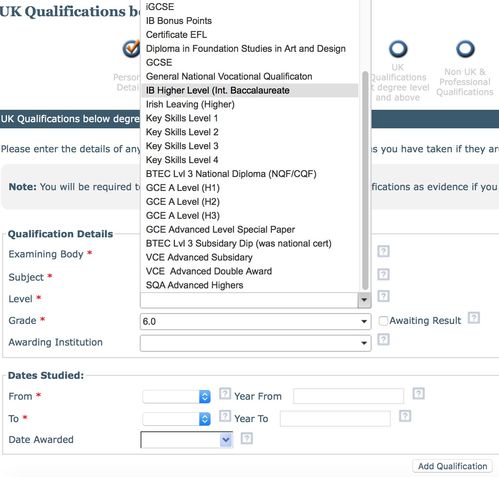Select Non UK & Professional Qualifications step circle
This screenshot has height=477, width=499.
[465, 49]
